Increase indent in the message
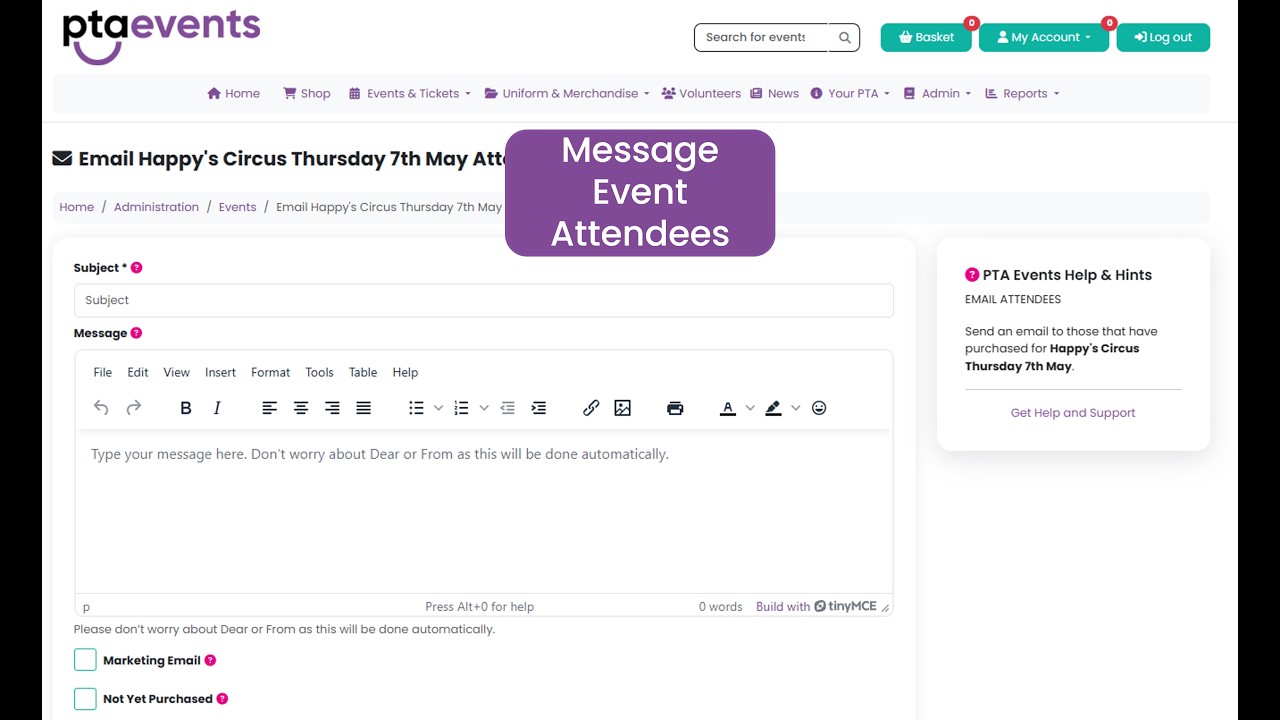Screen dimensions: 1280x720 click(x=539, y=408)
